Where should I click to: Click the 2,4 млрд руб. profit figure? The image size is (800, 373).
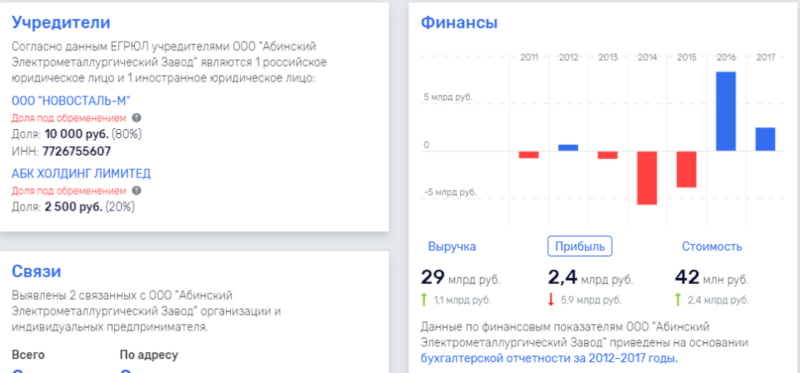[590, 278]
